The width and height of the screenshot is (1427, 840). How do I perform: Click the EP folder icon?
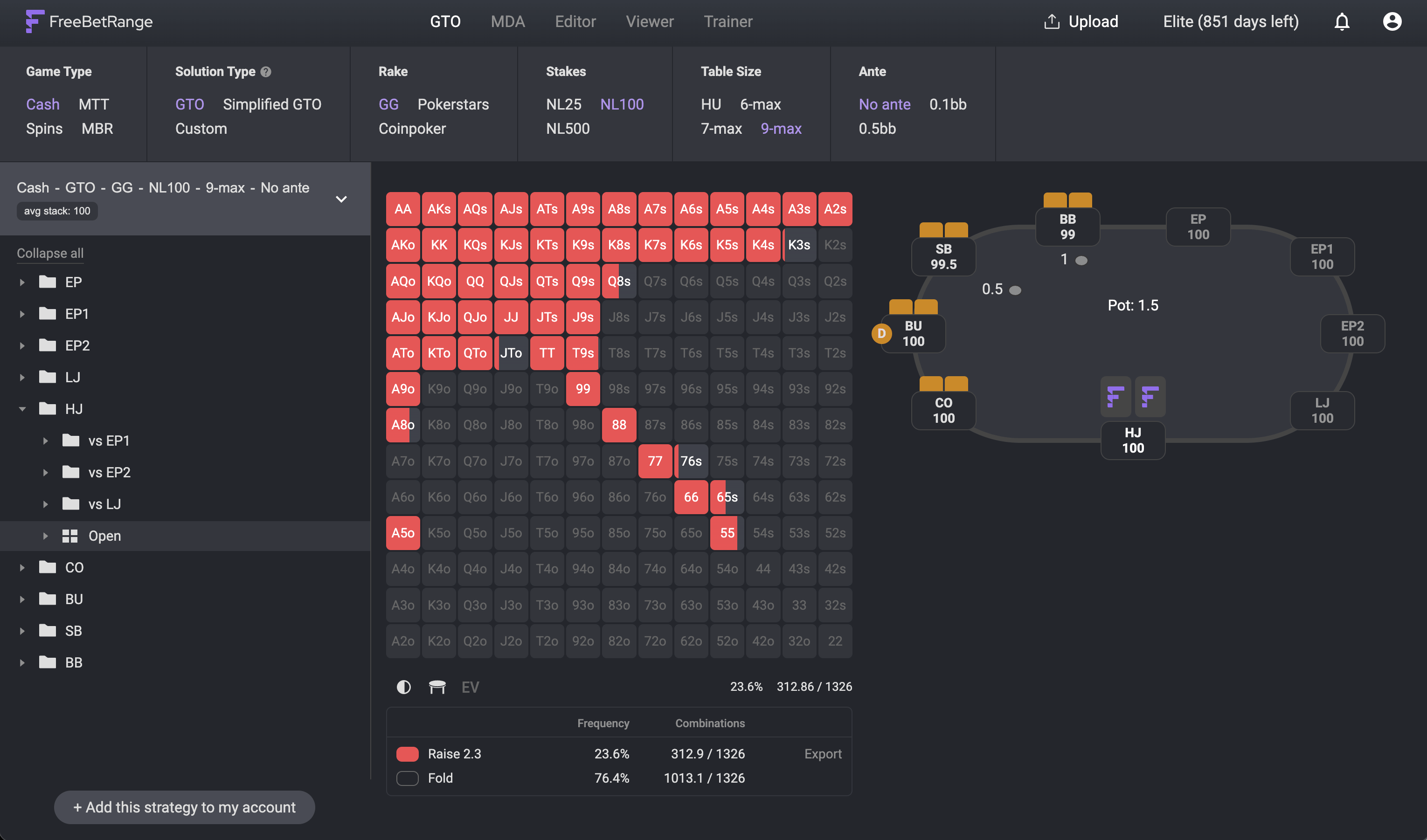(48, 282)
